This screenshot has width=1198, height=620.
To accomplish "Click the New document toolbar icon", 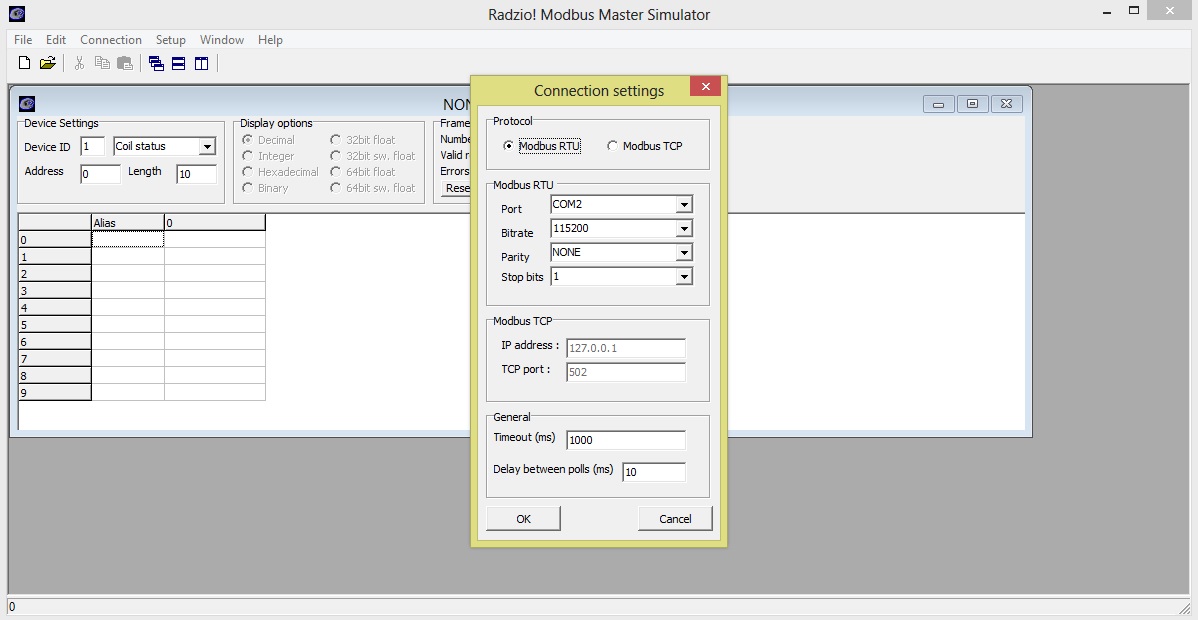I will point(24,63).
